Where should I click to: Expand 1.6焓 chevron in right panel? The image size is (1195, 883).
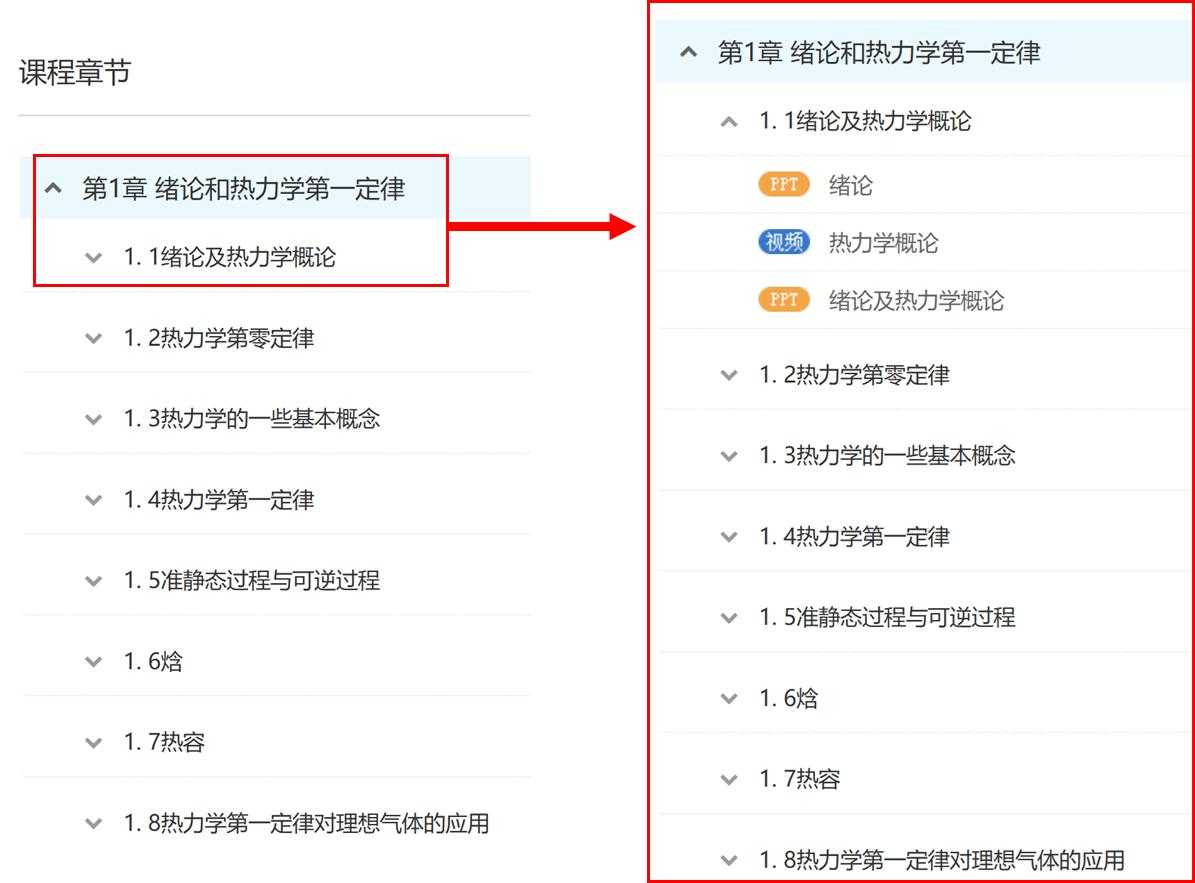point(729,698)
